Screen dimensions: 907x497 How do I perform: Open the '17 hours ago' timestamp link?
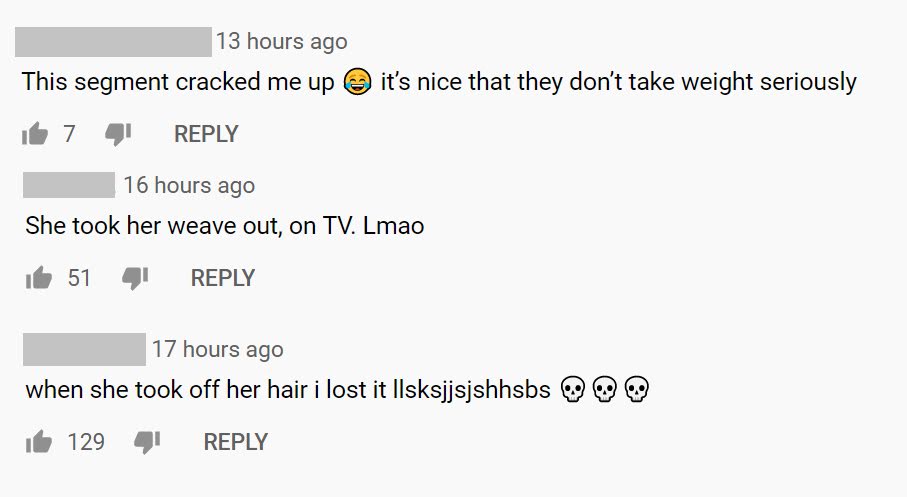click(218, 349)
